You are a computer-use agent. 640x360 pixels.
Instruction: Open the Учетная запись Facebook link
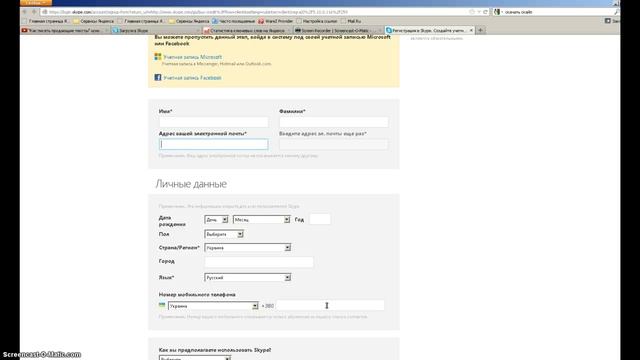point(192,78)
